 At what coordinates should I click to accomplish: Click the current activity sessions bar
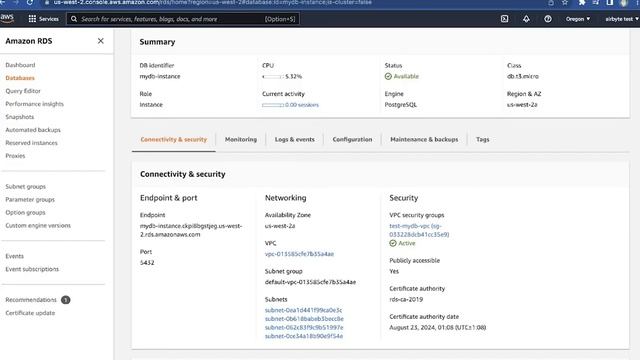(273, 105)
